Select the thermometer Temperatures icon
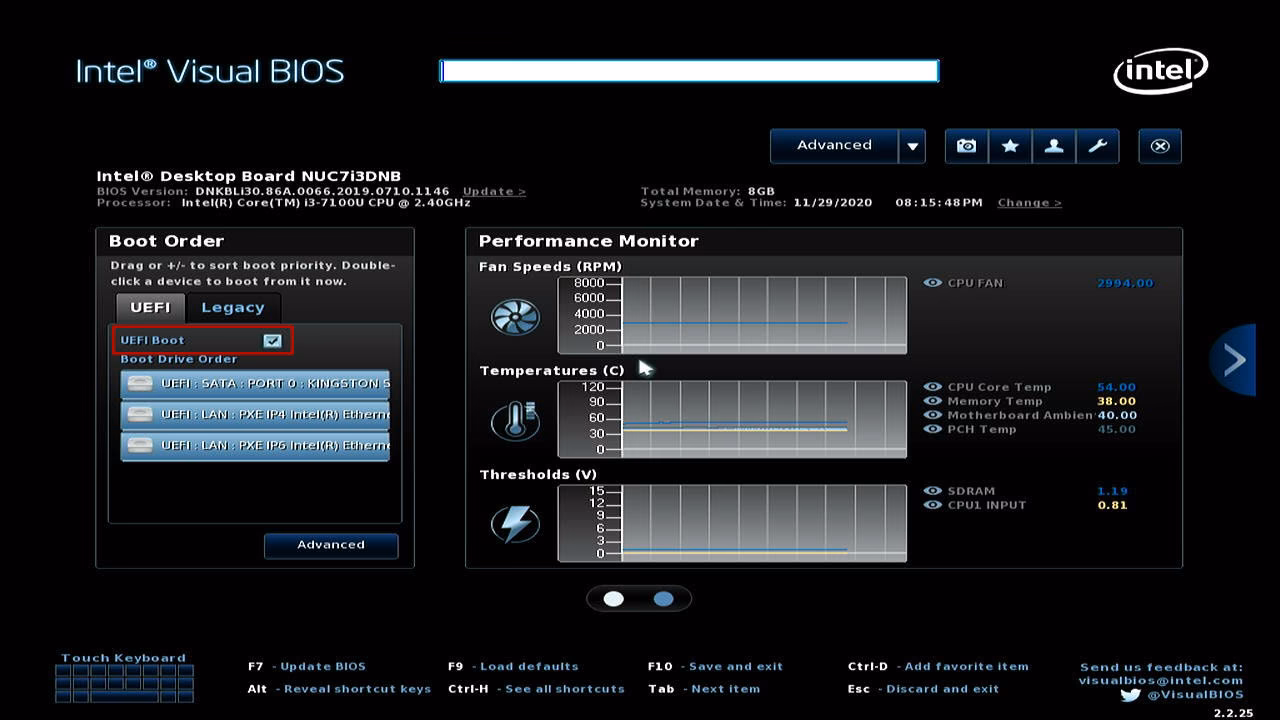 tap(514, 420)
